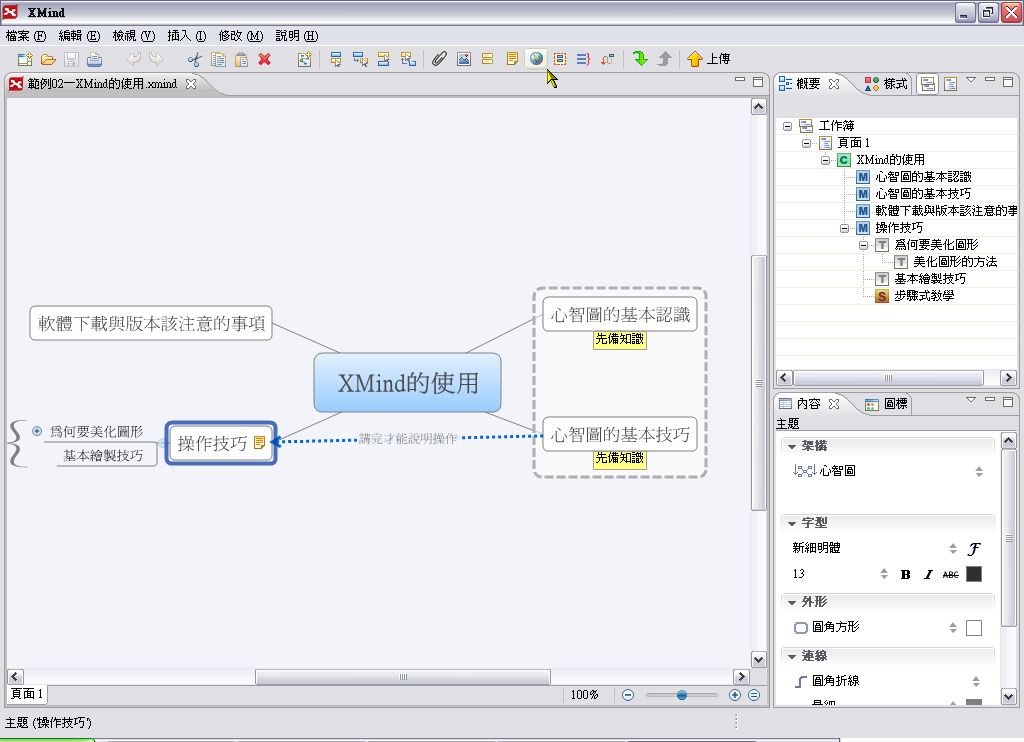The image size is (1024, 742).
Task: Paste using the clipboard toolbar icon
Action: click(241, 59)
